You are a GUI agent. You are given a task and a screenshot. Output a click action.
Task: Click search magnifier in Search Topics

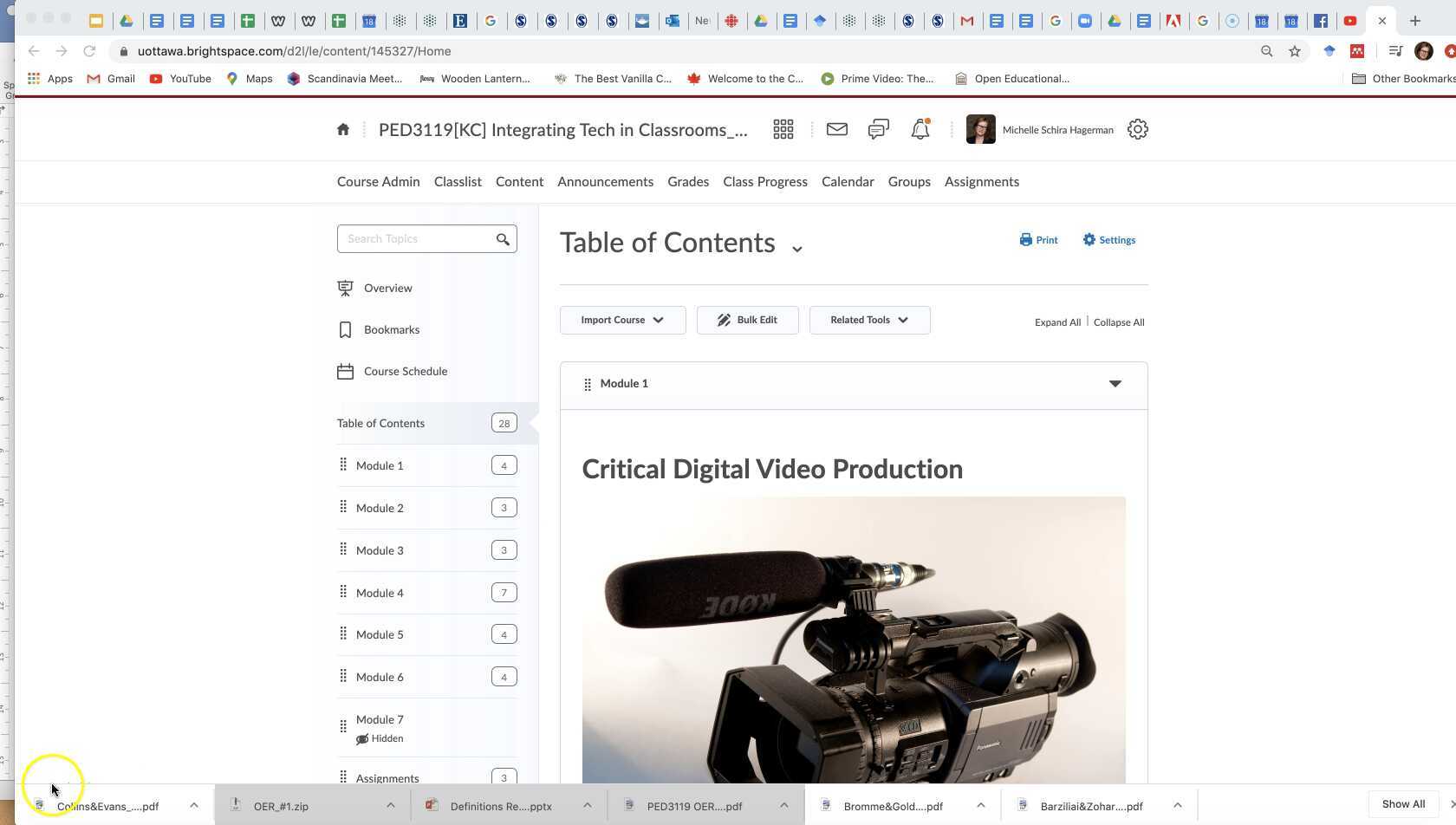point(503,239)
